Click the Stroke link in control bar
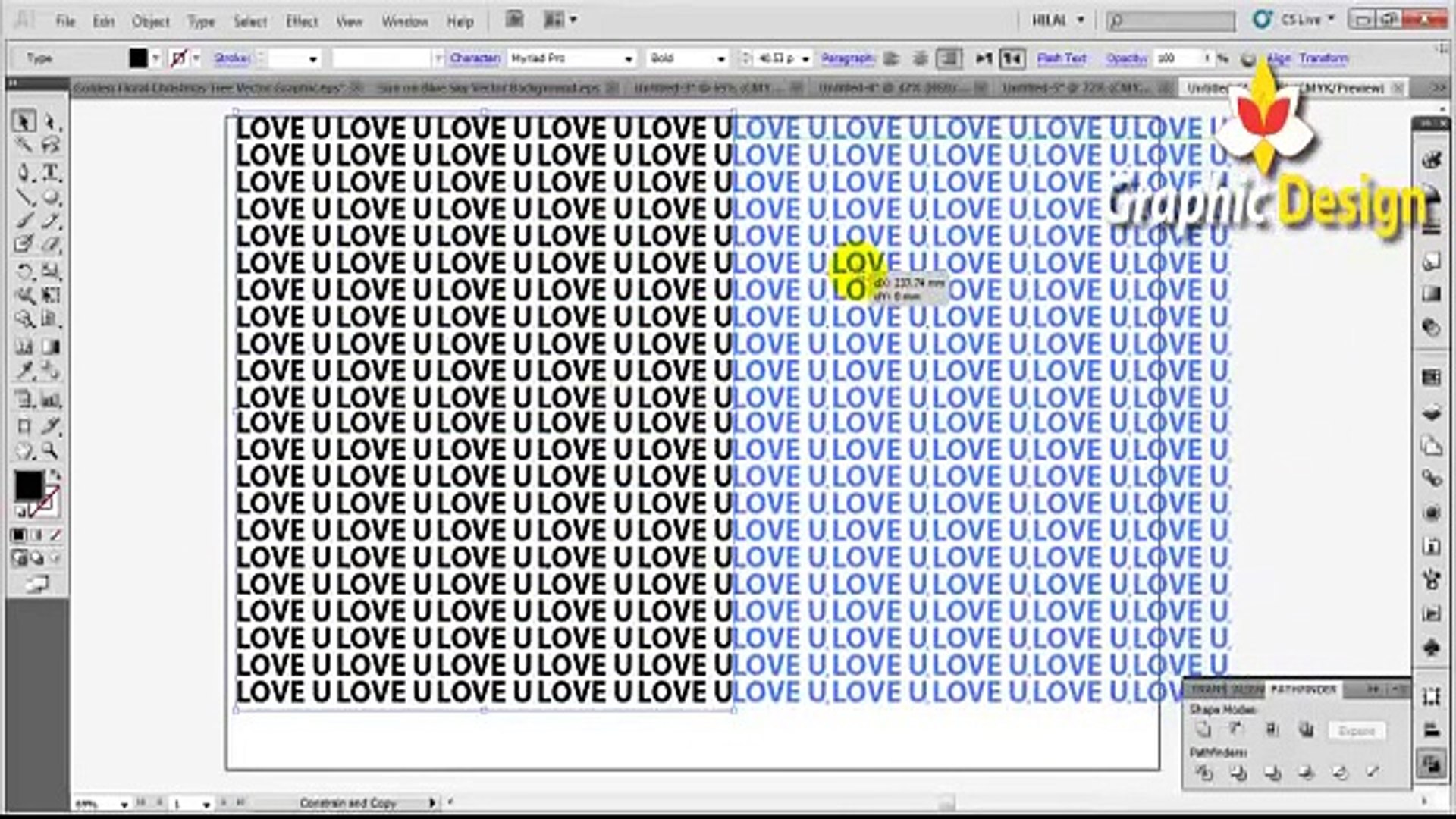Viewport: 1456px width, 819px height. pyautogui.click(x=231, y=58)
